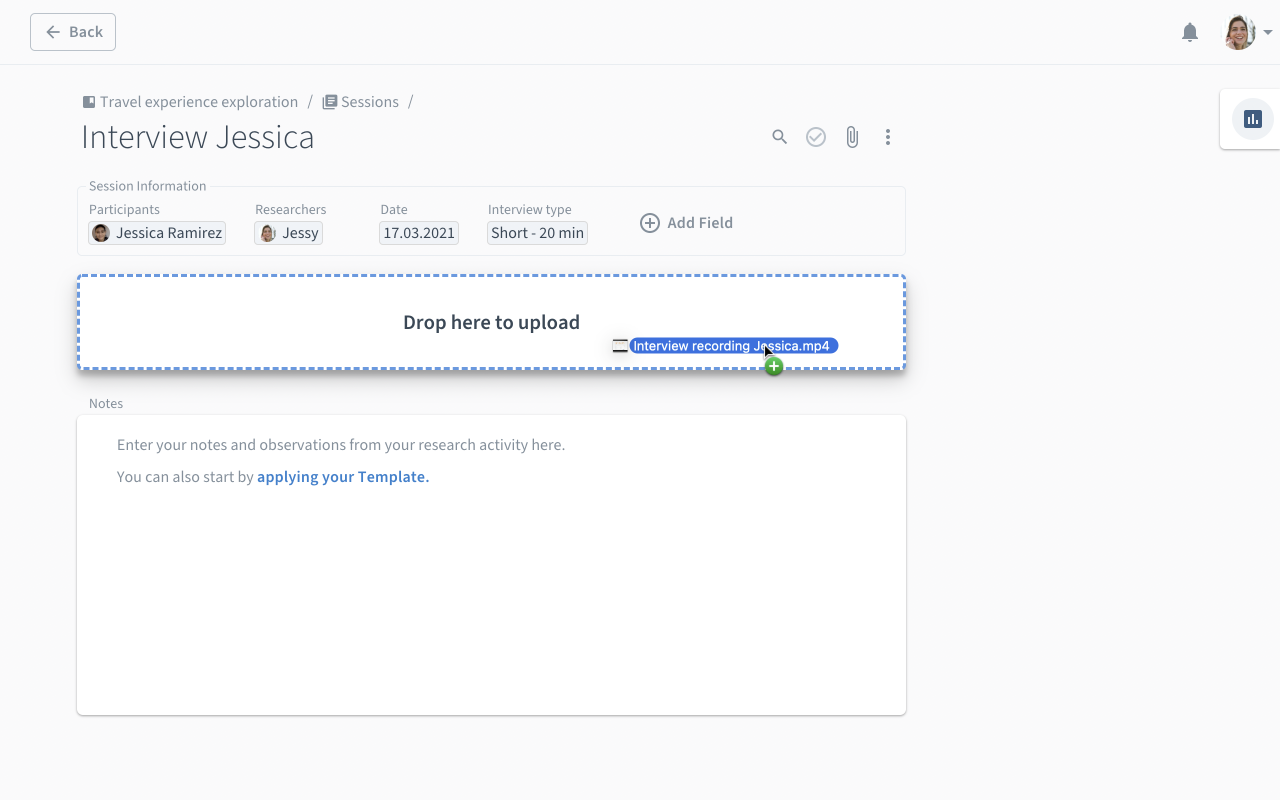The image size is (1280, 800).
Task: Click the Add Field plus icon
Action: pyautogui.click(x=650, y=223)
